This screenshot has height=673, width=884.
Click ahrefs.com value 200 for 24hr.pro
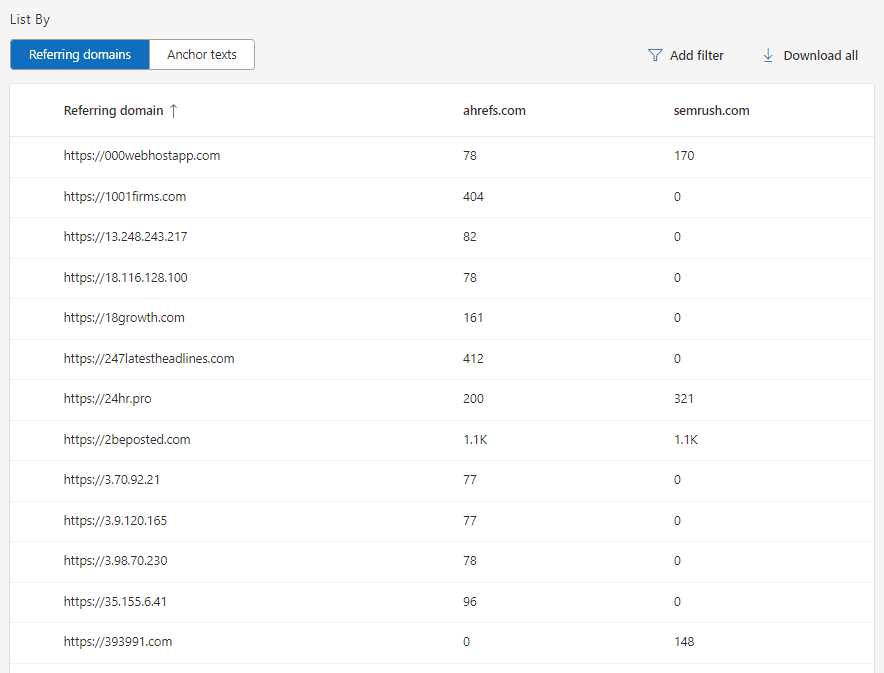[473, 399]
